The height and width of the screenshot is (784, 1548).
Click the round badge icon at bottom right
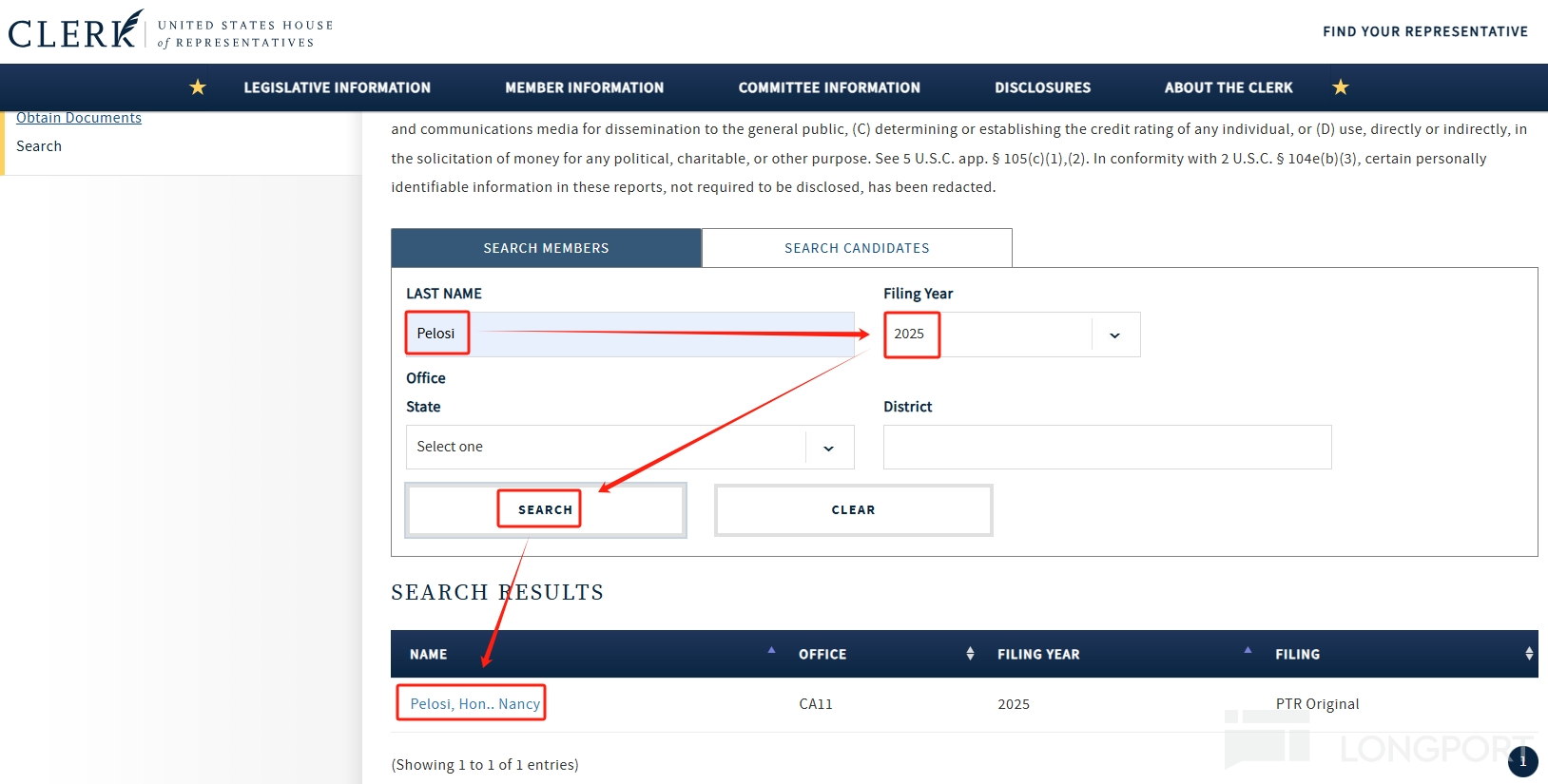tap(1523, 761)
